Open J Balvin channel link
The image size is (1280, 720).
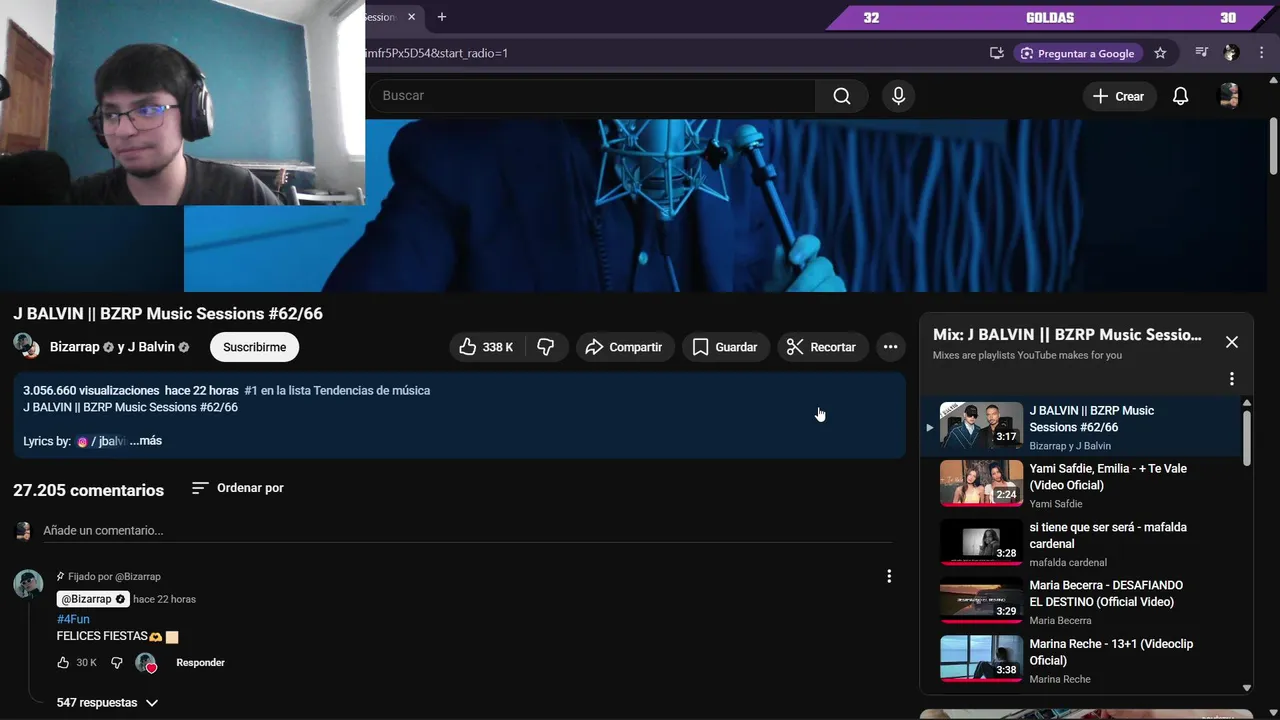(151, 347)
